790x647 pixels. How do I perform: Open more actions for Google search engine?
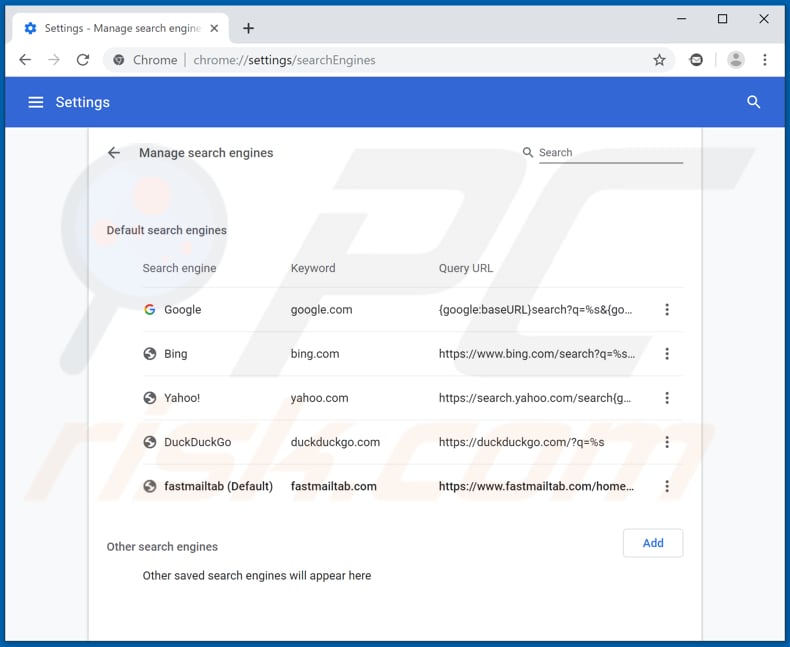click(667, 309)
